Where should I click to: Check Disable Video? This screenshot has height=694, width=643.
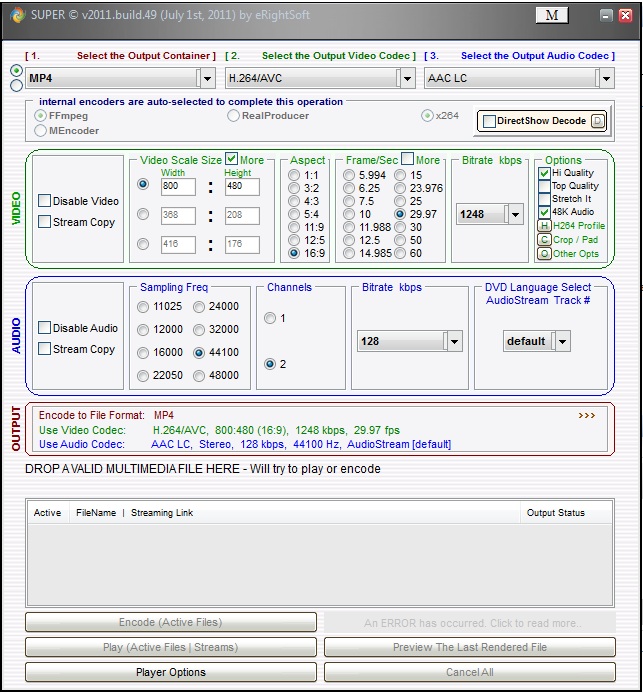click(44, 200)
